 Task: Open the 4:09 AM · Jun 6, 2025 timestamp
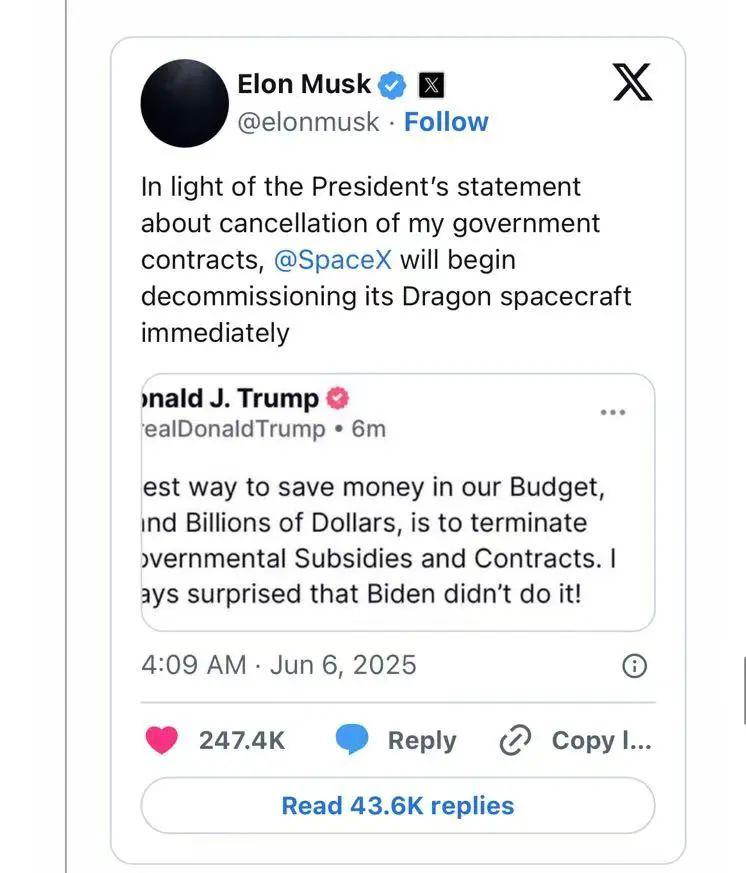(x=279, y=665)
